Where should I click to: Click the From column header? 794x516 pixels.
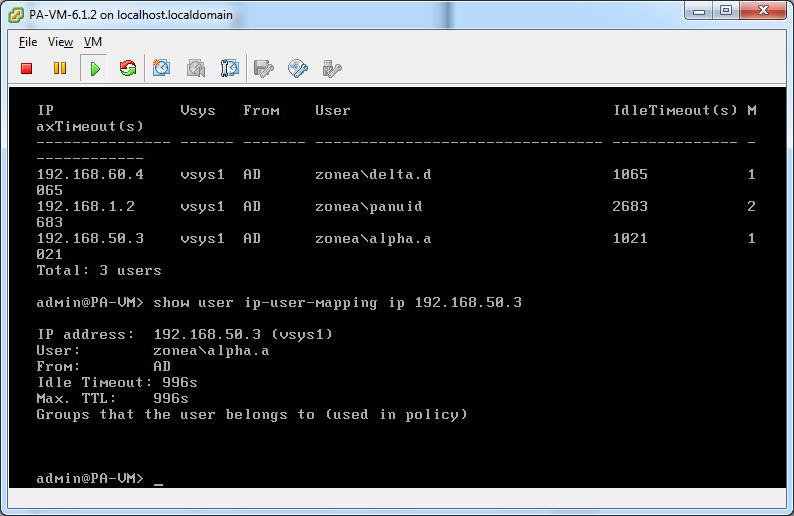261,110
